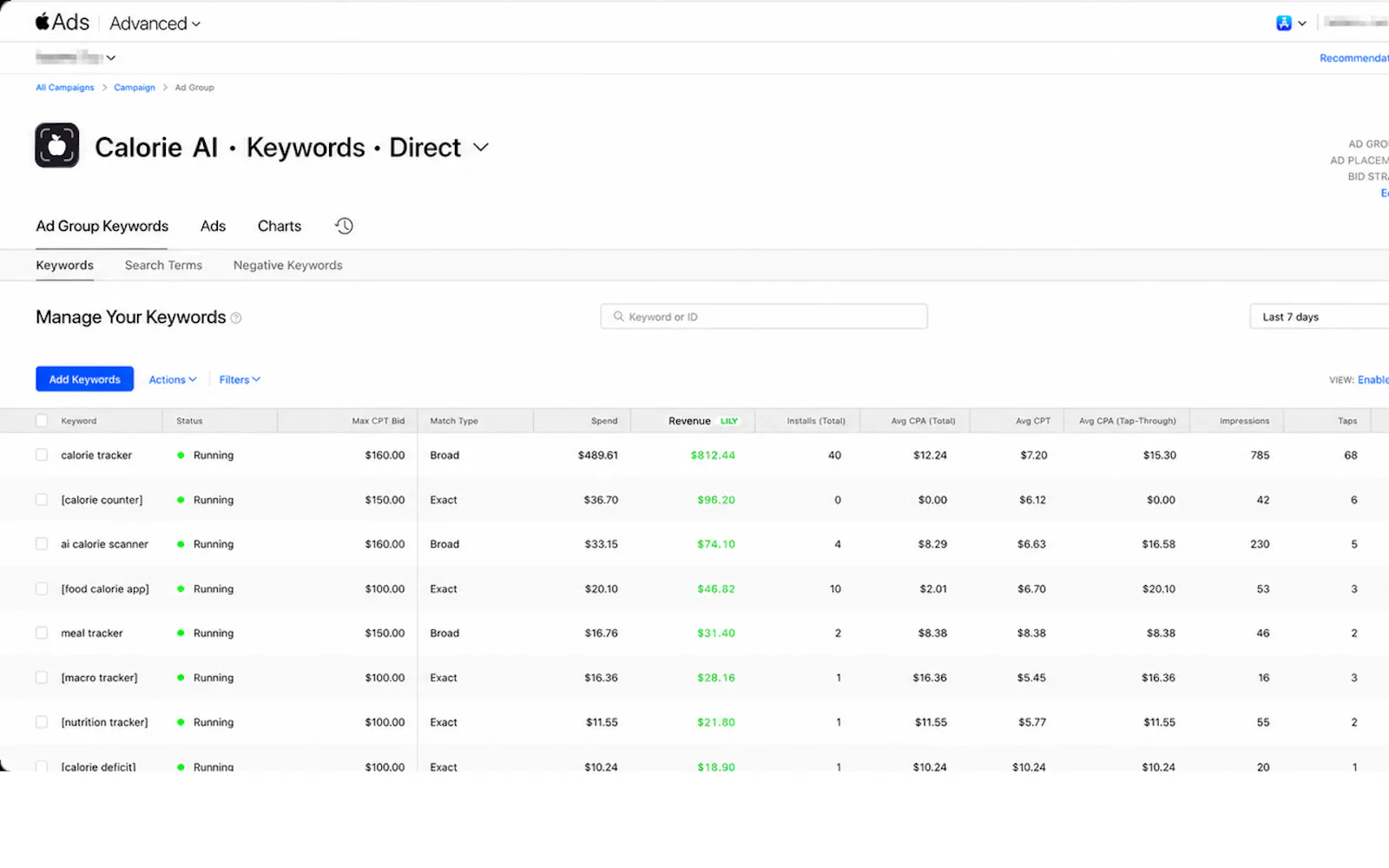
Task: Click the [macro tracker] keyword
Action: tap(99, 678)
